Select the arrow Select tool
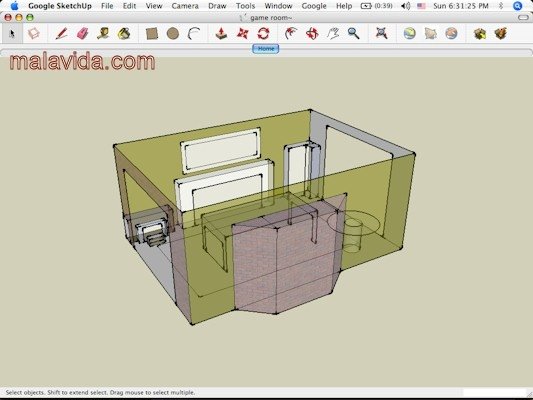Screen dimensions: 533x400 click(12, 34)
